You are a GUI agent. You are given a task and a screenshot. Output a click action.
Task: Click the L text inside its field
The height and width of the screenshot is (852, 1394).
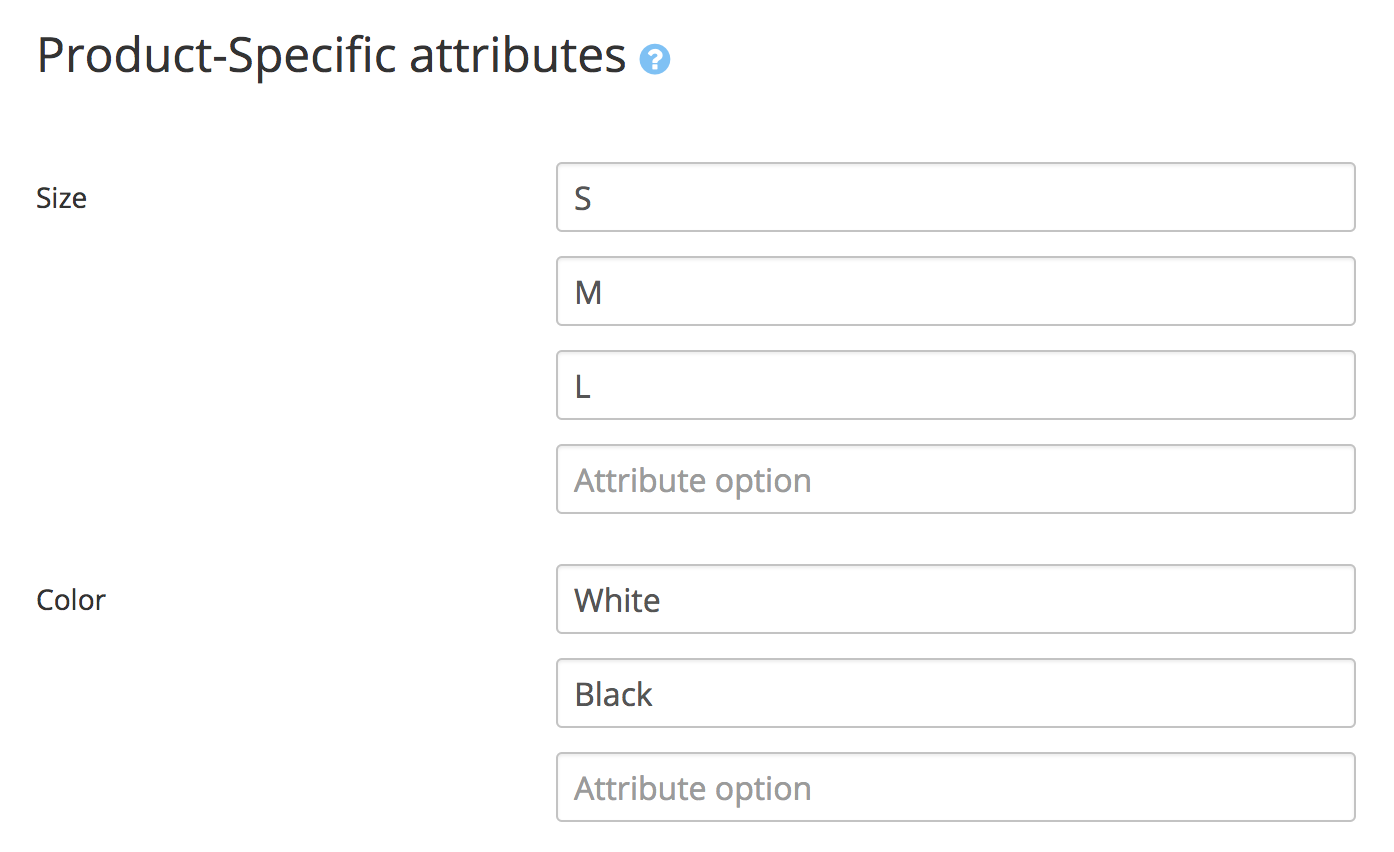[x=582, y=385]
